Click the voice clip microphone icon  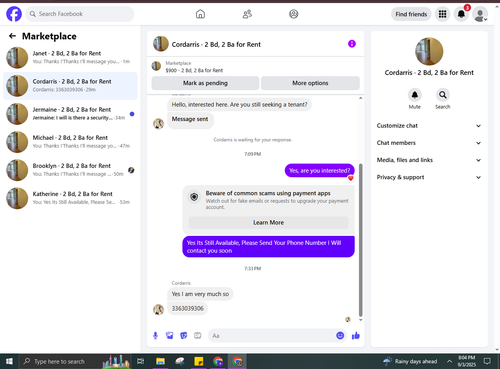pos(155,336)
